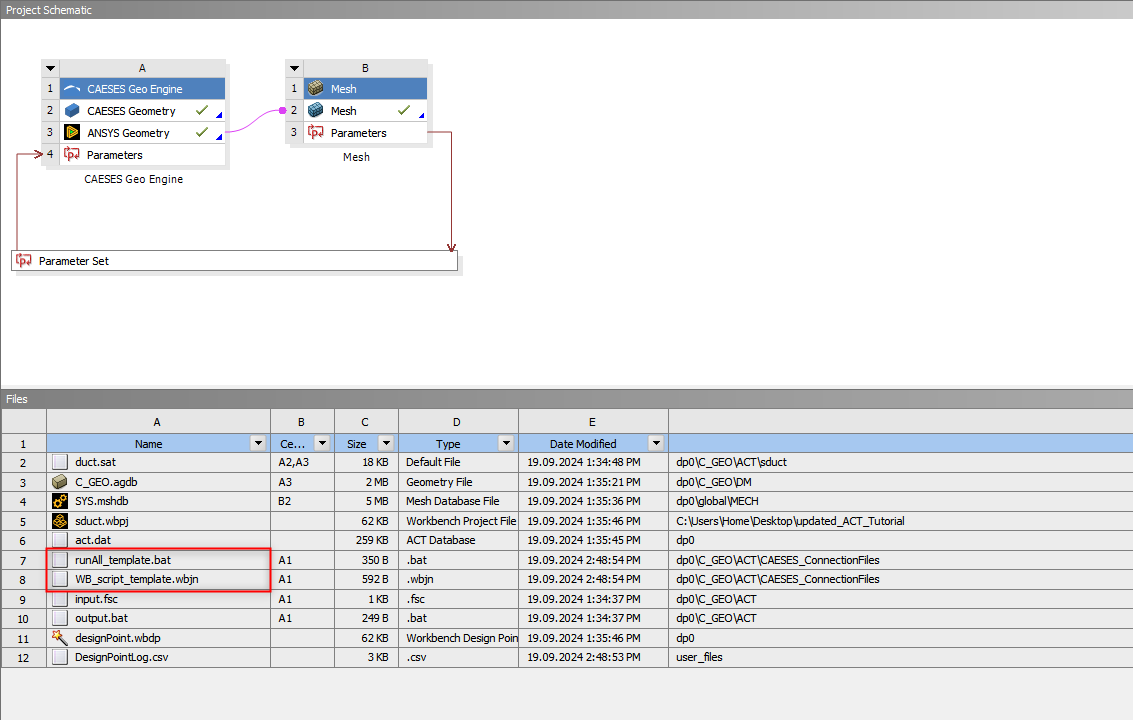
Task: Click Parameters icon in system B
Action: [x=316, y=132]
